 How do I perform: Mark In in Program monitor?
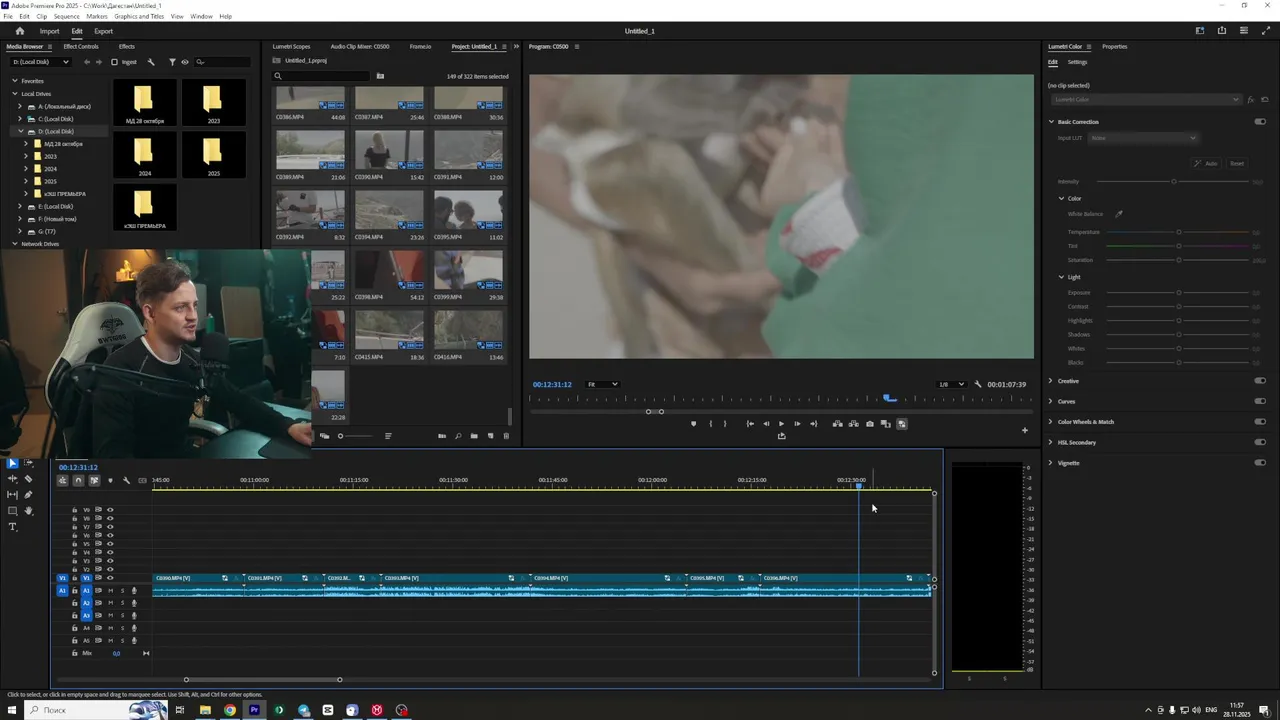point(710,424)
